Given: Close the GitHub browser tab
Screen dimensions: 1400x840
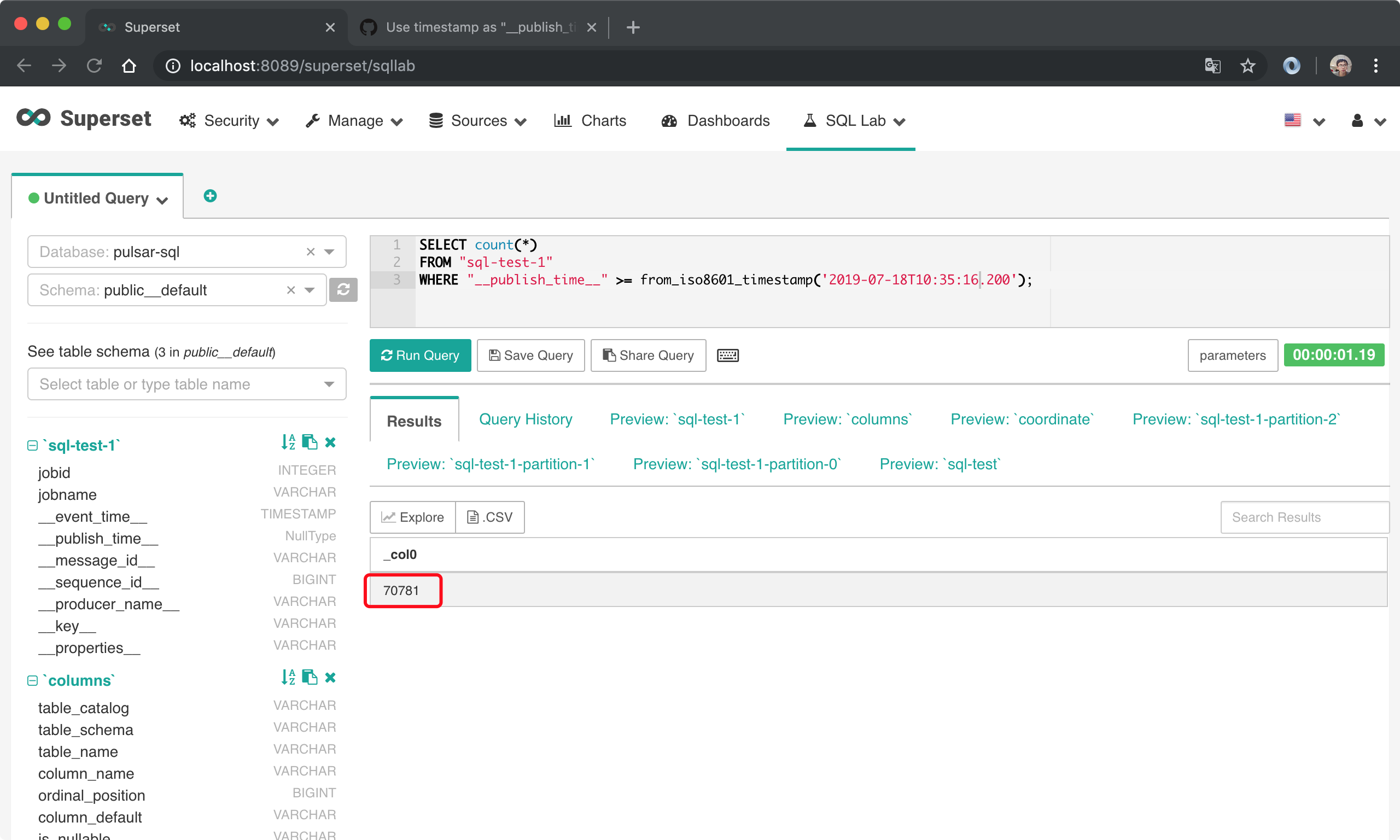Looking at the screenshot, I should 591,27.
